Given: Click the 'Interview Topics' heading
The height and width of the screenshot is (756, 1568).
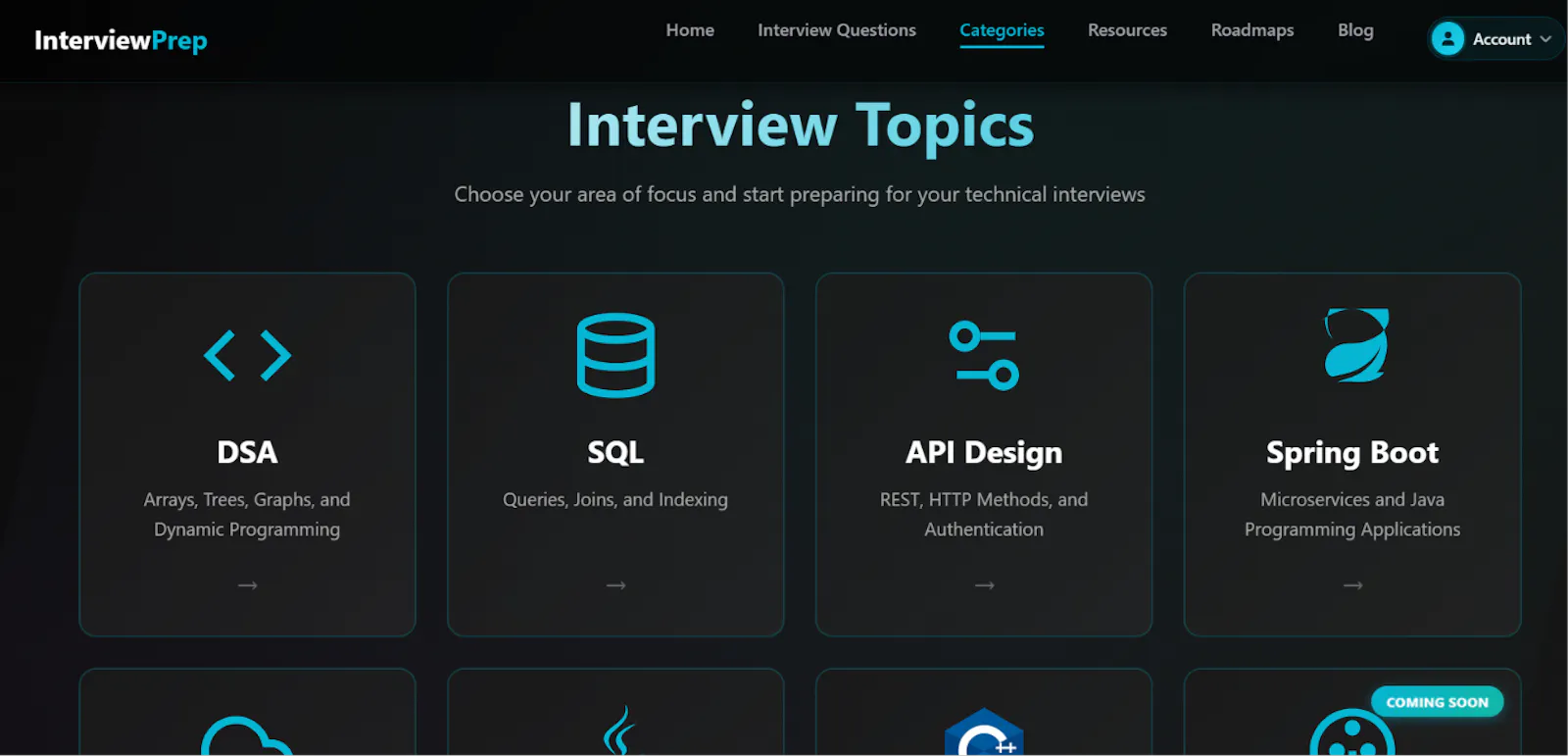Looking at the screenshot, I should click(x=801, y=126).
